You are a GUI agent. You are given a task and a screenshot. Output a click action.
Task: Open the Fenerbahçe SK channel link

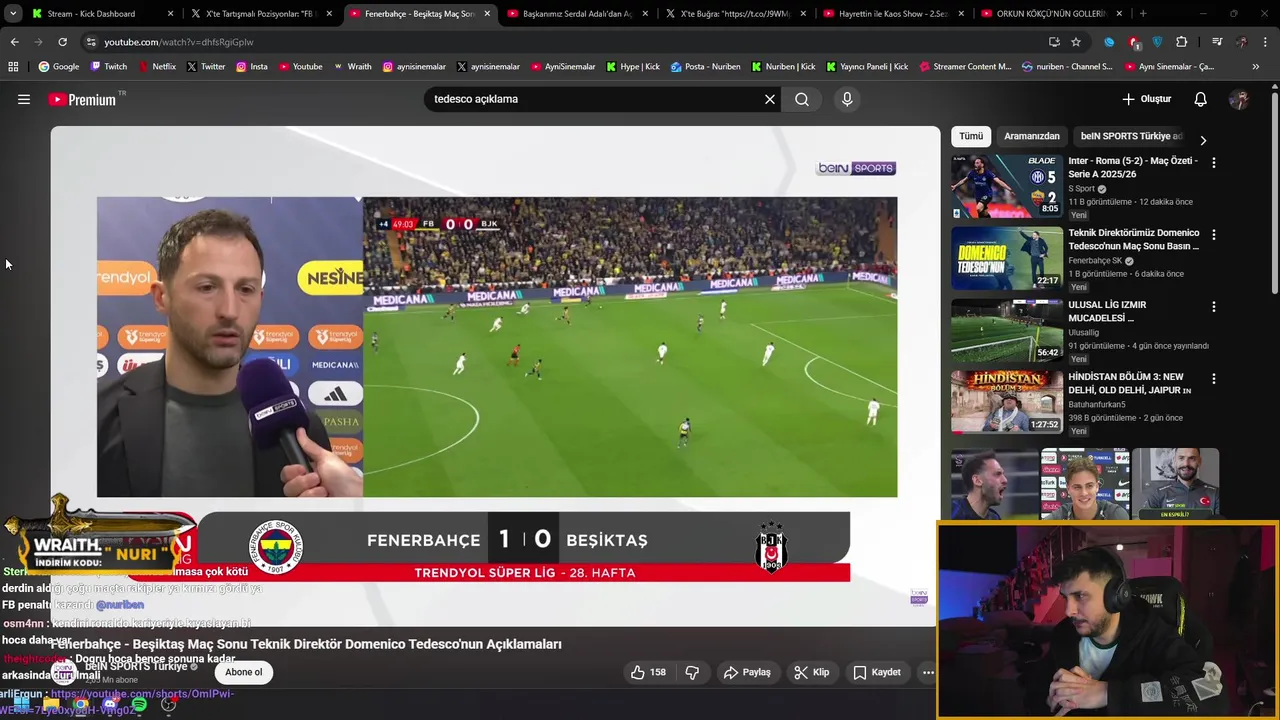[x=1095, y=261]
